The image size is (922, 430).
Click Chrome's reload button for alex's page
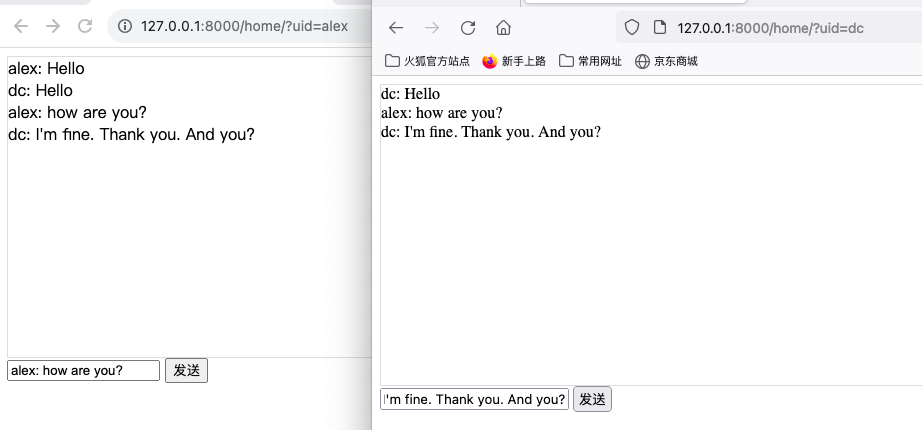[85, 26]
